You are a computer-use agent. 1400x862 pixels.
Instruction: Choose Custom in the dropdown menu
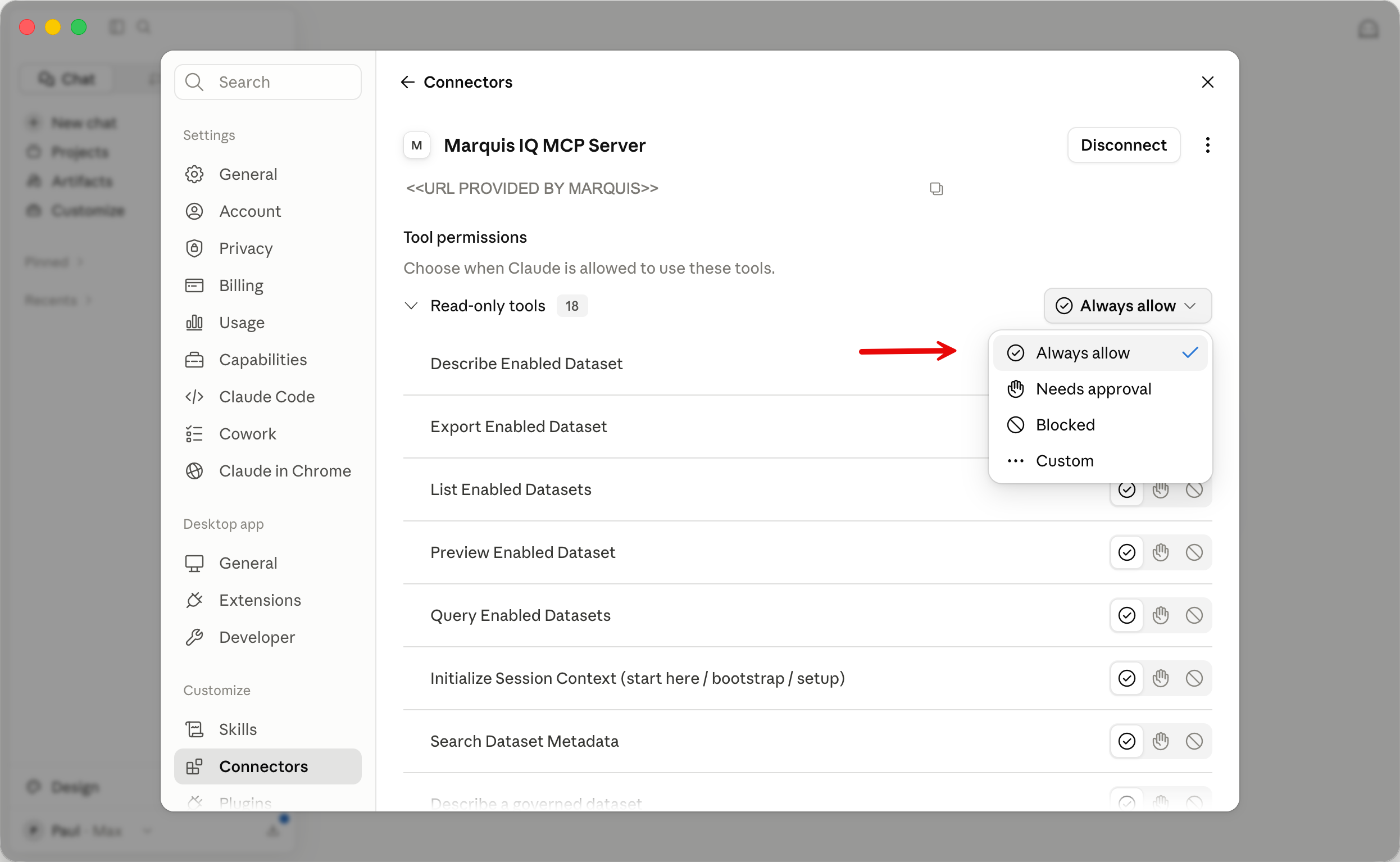[1101, 461]
